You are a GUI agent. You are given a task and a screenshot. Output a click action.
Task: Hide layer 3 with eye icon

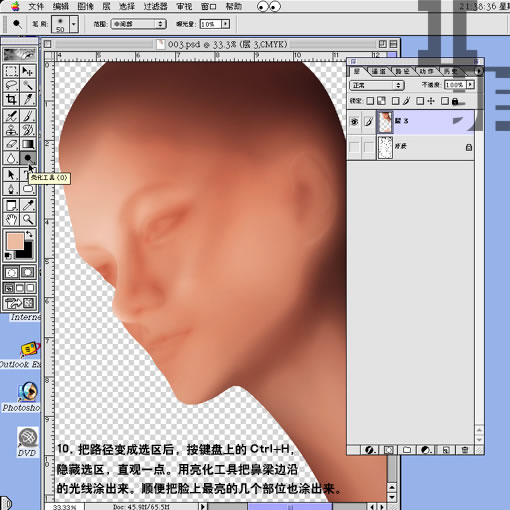pyautogui.click(x=355, y=122)
